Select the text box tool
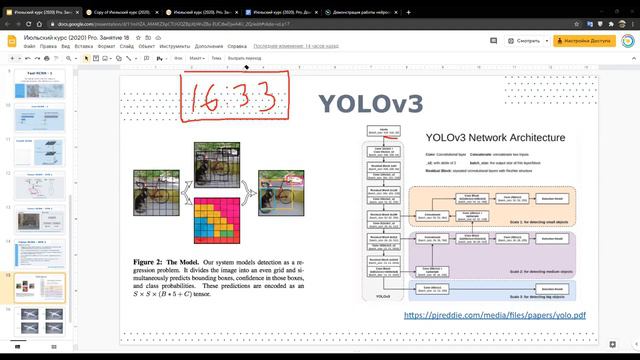This screenshot has height=360, width=640. tap(96, 58)
